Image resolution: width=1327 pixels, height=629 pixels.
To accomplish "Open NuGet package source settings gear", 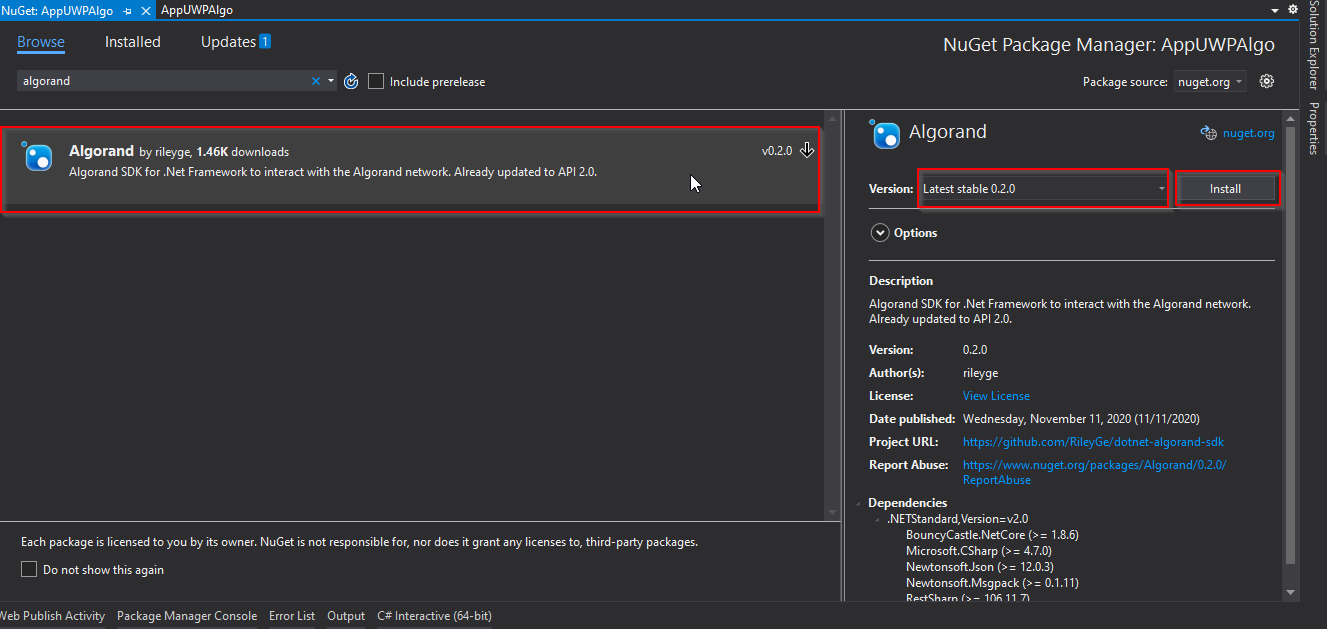I will (x=1267, y=81).
